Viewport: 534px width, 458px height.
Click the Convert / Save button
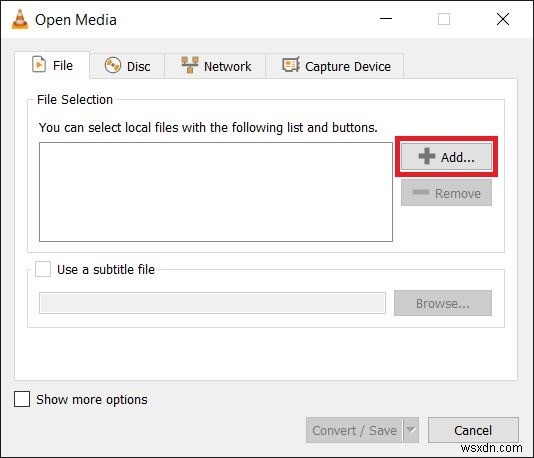click(x=354, y=430)
